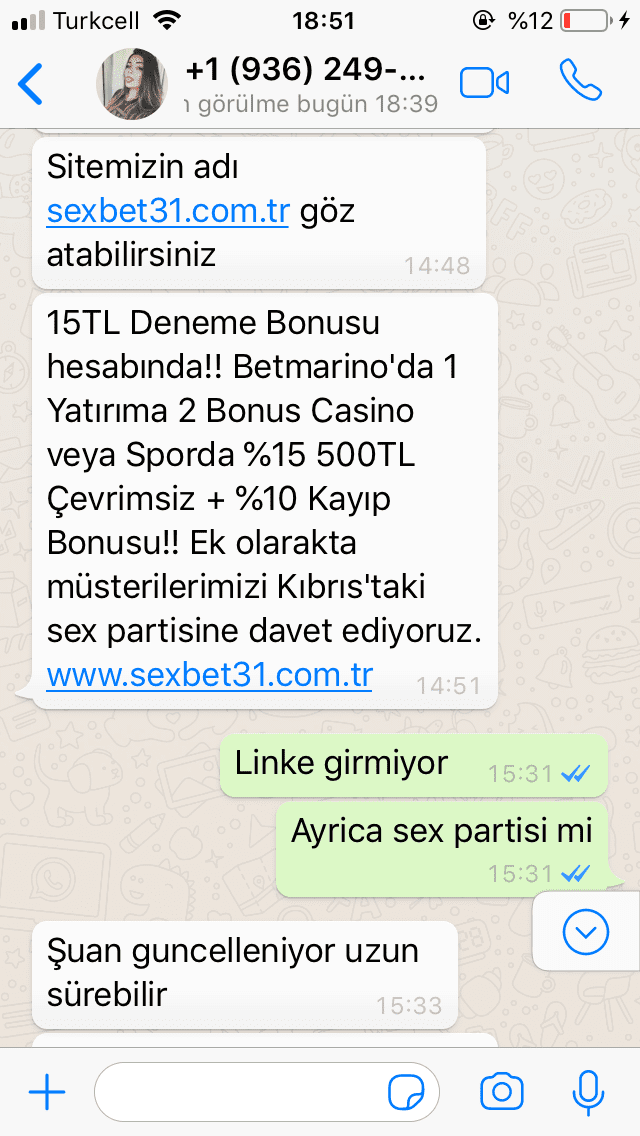The image size is (640, 1136).
Task: Tap the microphone to record voice message
Action: pos(588,1092)
